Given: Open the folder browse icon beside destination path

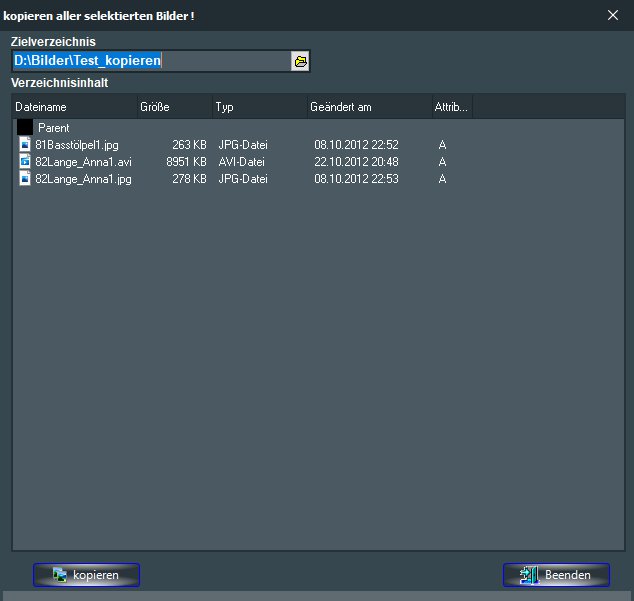Looking at the screenshot, I should point(300,61).
